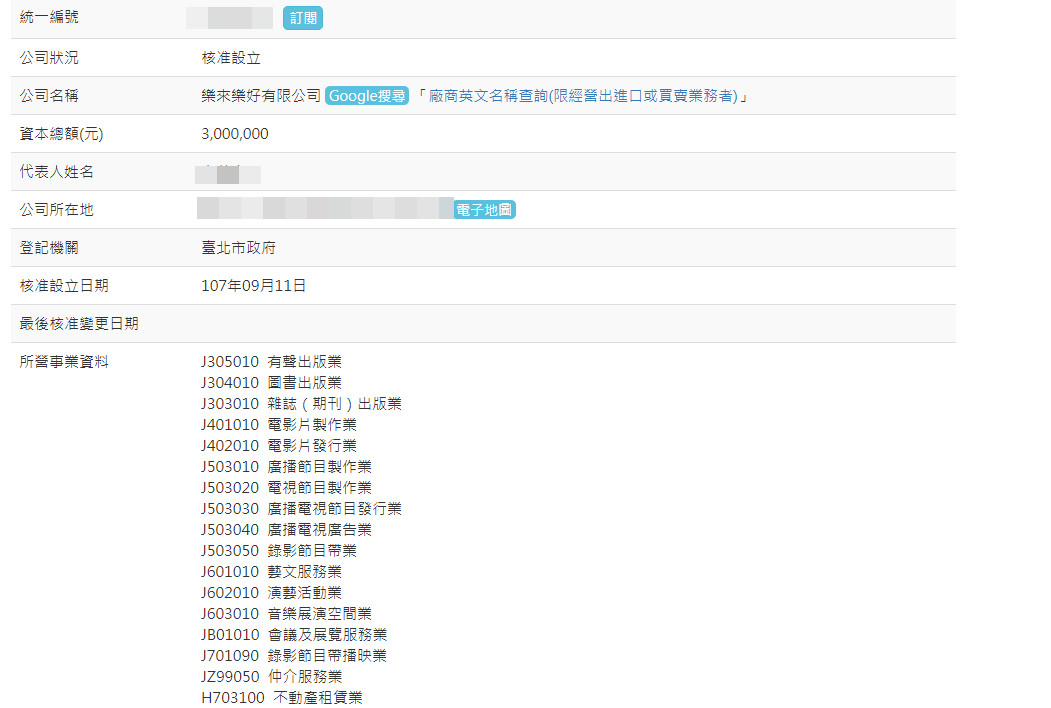Click the 統一編號 field label
The height and width of the screenshot is (708, 1051).
(49, 18)
